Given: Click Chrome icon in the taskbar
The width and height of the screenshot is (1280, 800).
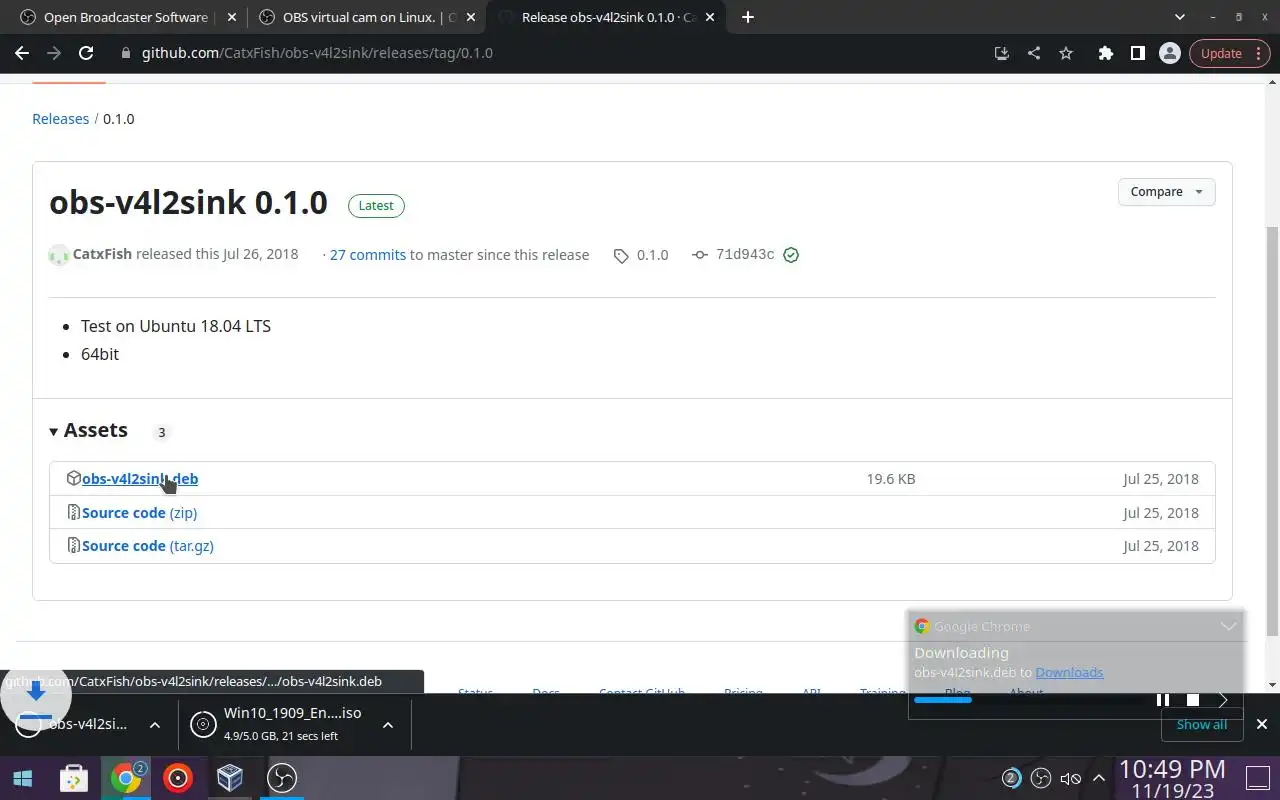Looking at the screenshot, I should [x=126, y=778].
